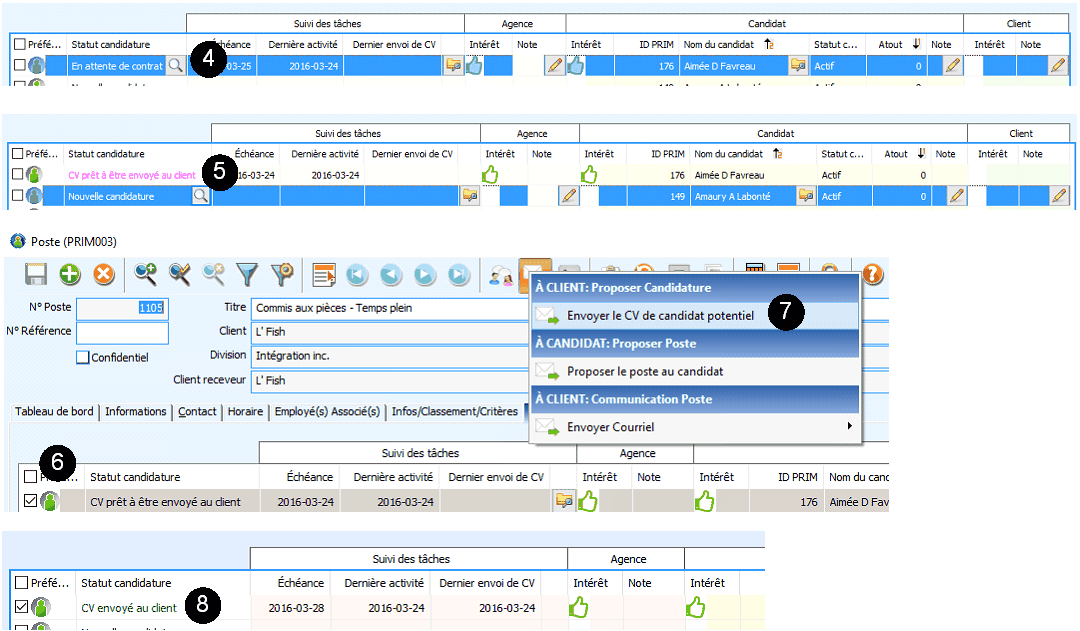The image size is (1080, 631).
Task: Click the Save diskette icon in toolbar
Action: [x=37, y=274]
